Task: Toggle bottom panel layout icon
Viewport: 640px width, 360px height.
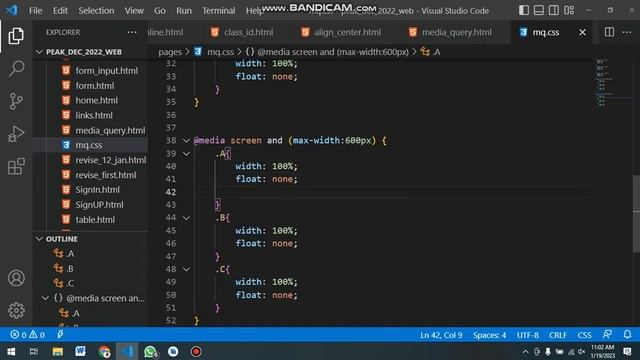Action: point(539,10)
